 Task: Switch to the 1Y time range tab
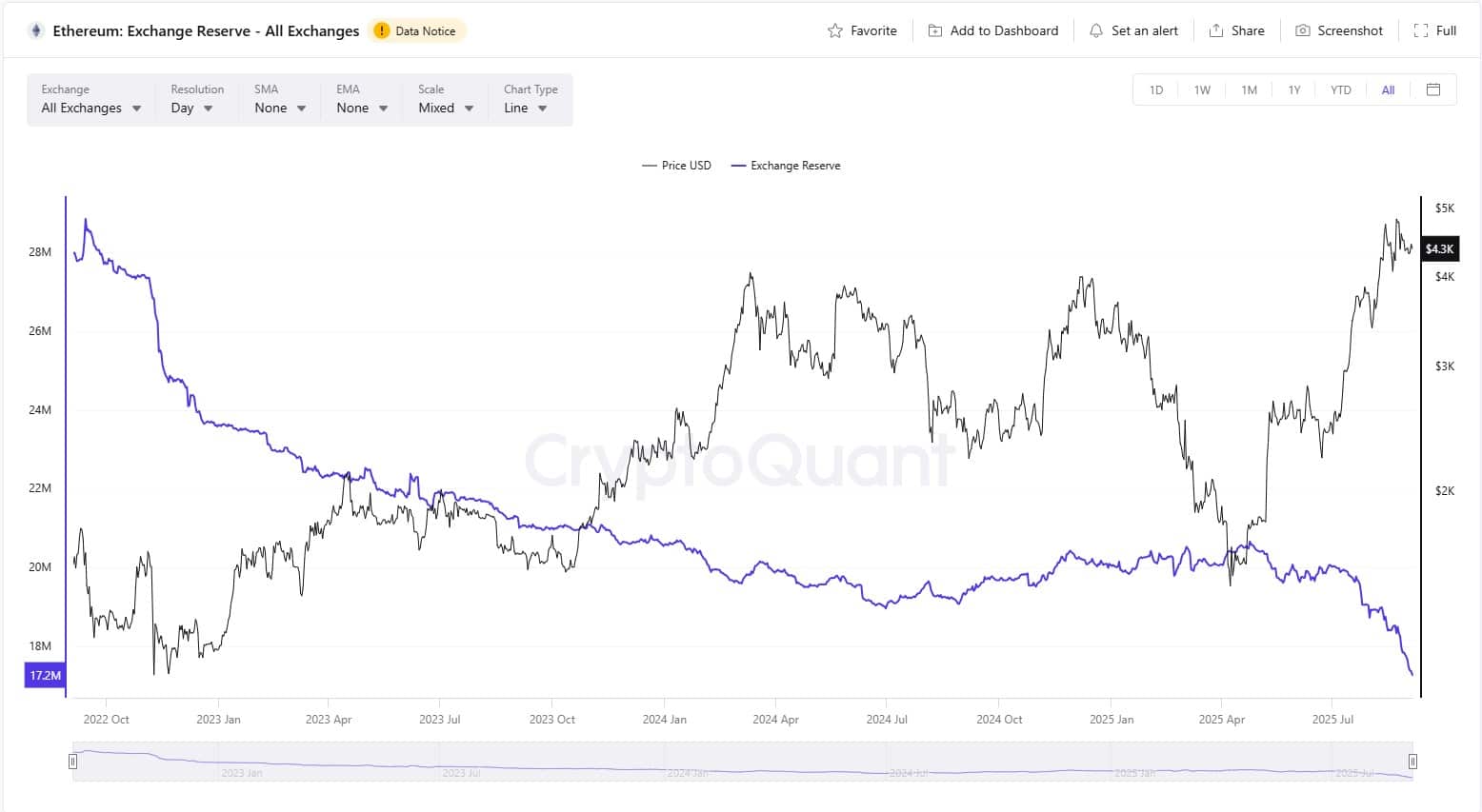[x=1294, y=89]
